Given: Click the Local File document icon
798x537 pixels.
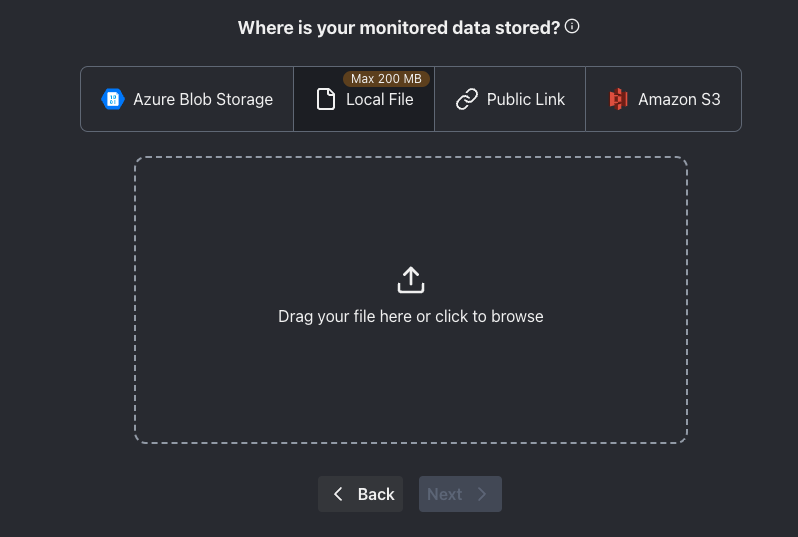Looking at the screenshot, I should point(325,99).
